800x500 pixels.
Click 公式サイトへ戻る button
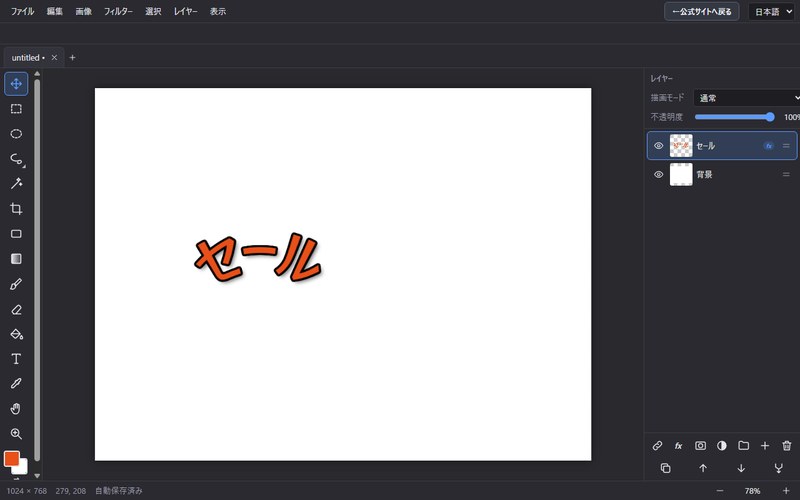tap(702, 11)
